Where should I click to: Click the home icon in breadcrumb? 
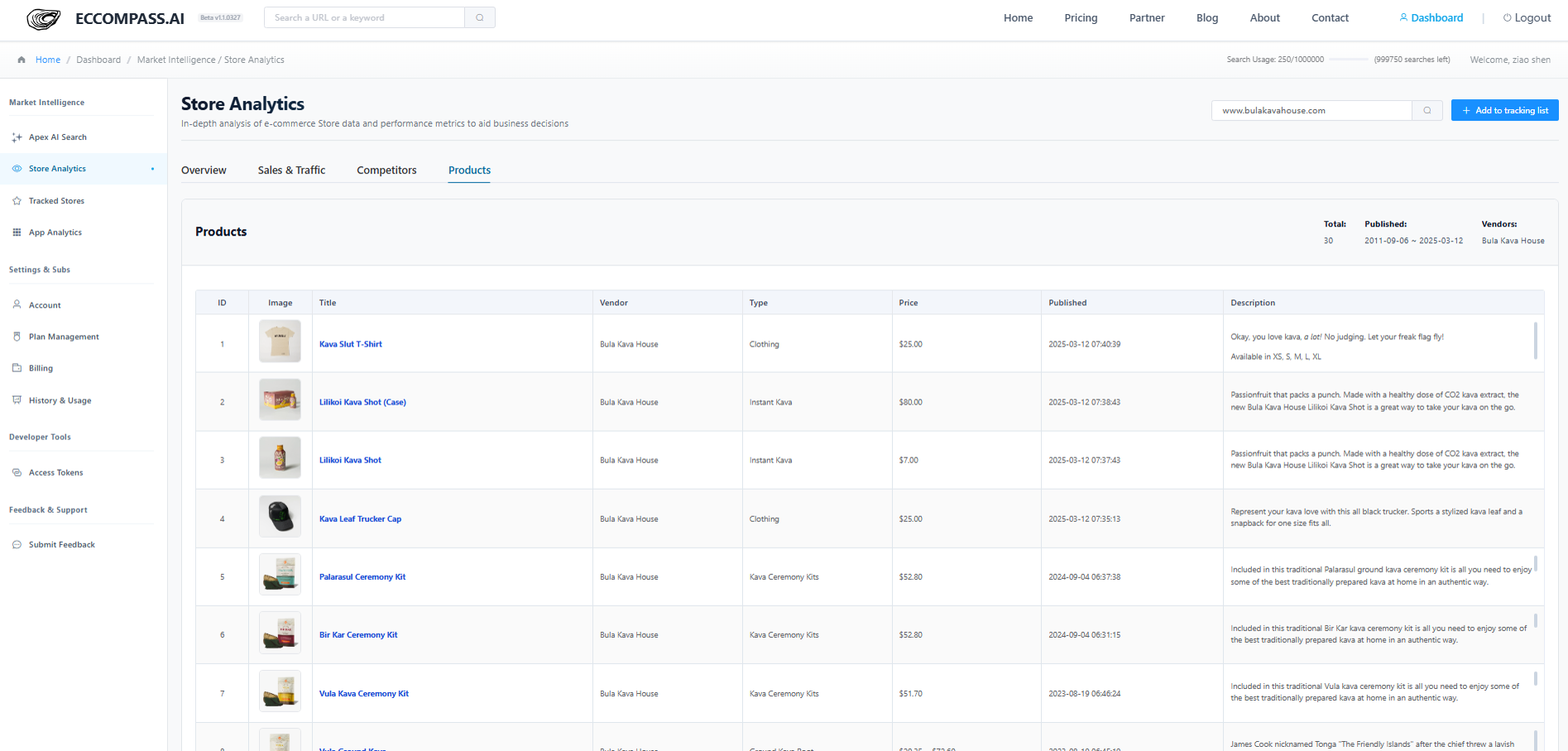(22, 60)
